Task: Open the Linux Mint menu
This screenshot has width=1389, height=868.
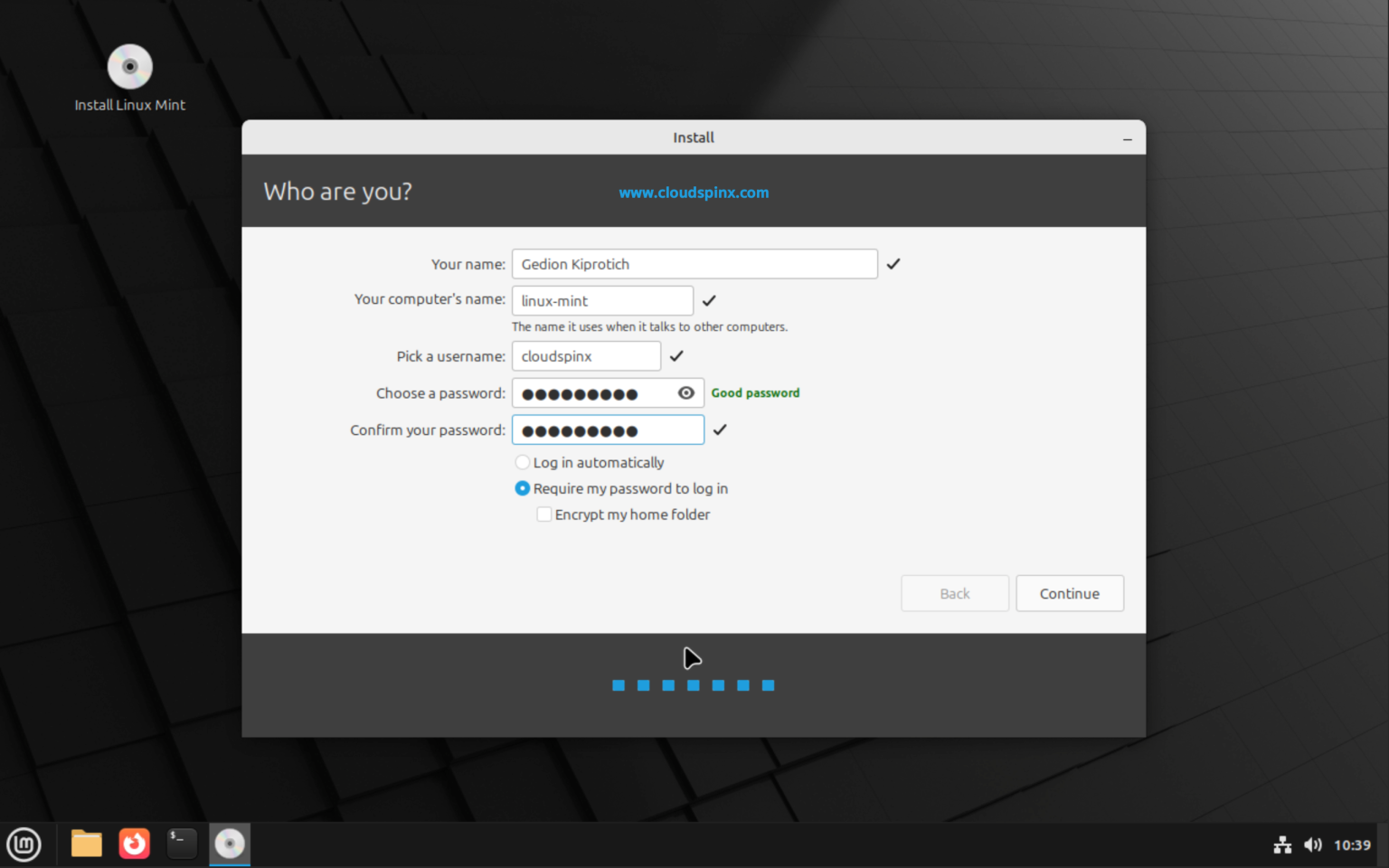Action: click(x=24, y=844)
